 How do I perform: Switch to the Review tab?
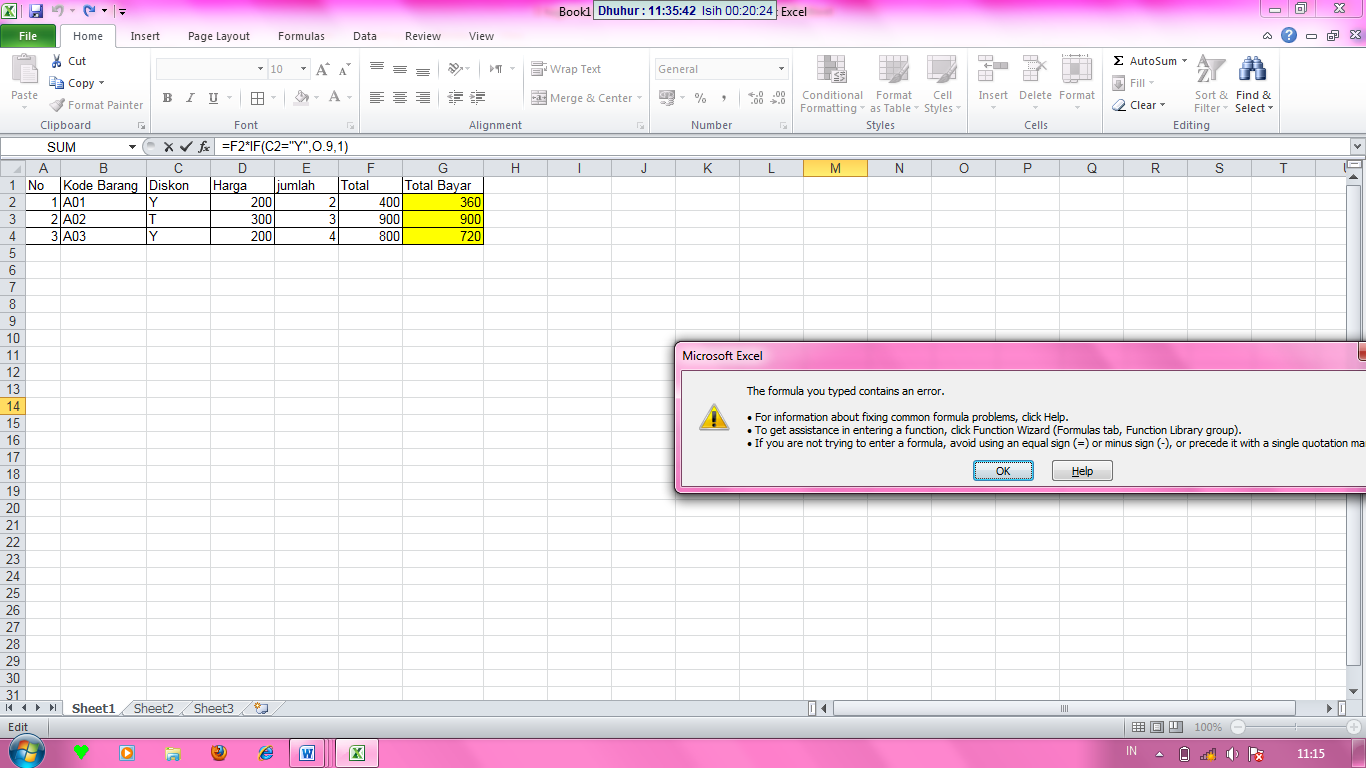(x=423, y=36)
